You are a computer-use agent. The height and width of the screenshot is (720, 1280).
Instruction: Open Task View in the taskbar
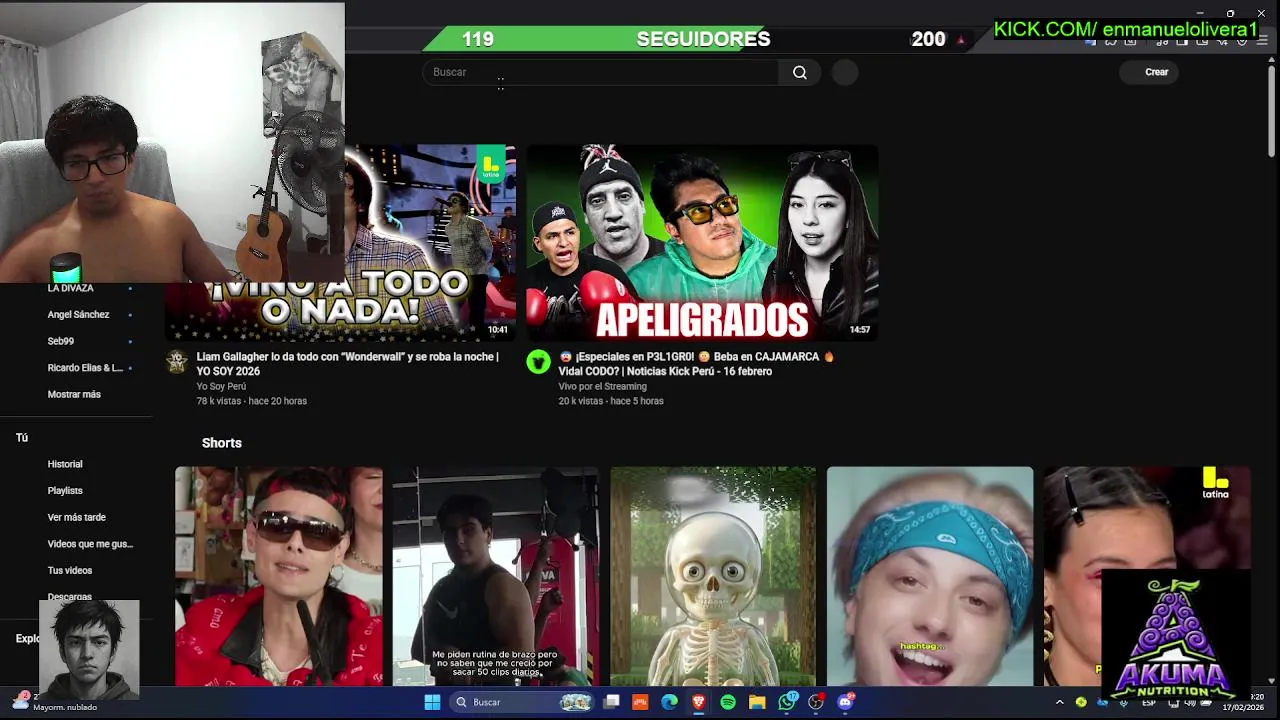pos(611,702)
